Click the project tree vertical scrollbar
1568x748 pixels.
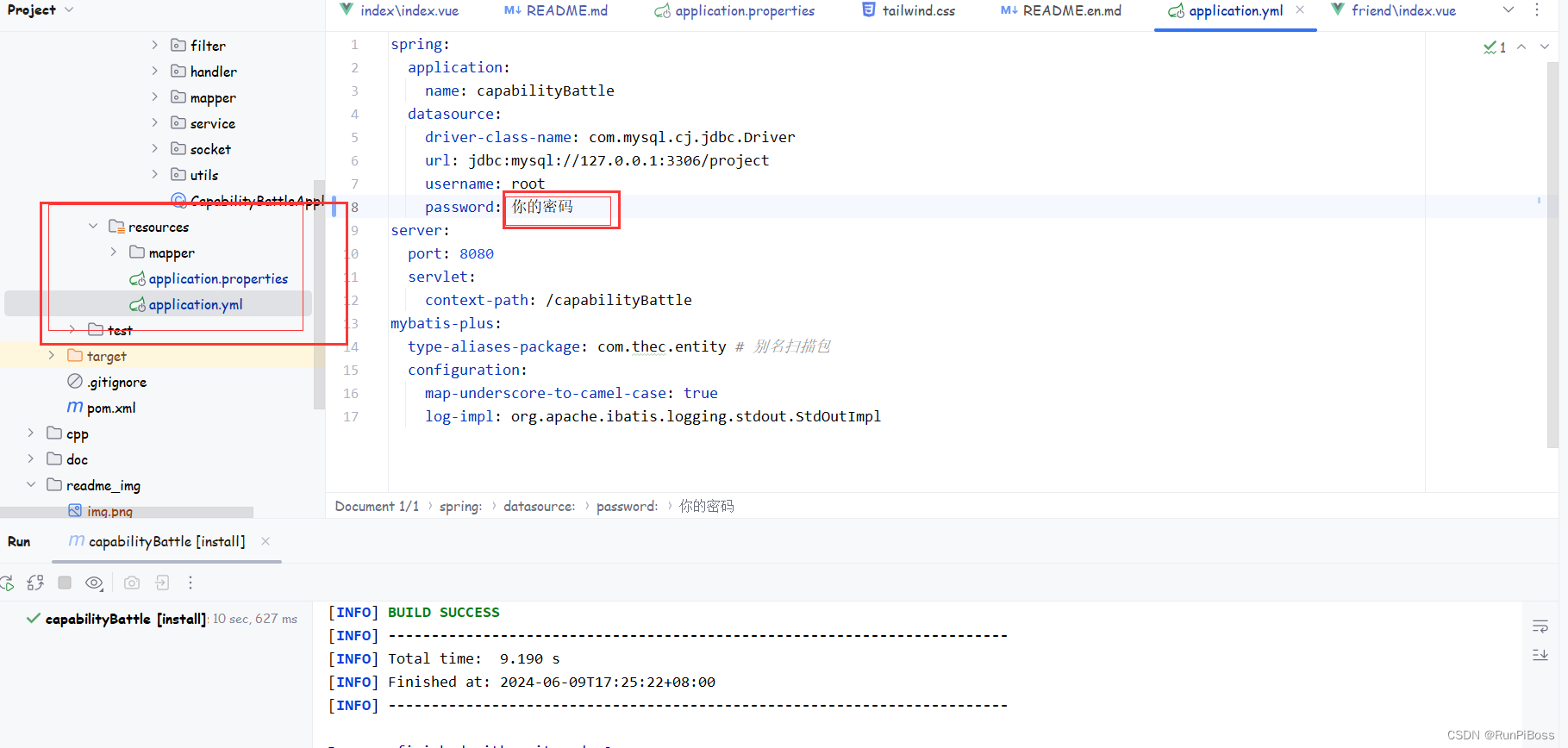[x=319, y=293]
